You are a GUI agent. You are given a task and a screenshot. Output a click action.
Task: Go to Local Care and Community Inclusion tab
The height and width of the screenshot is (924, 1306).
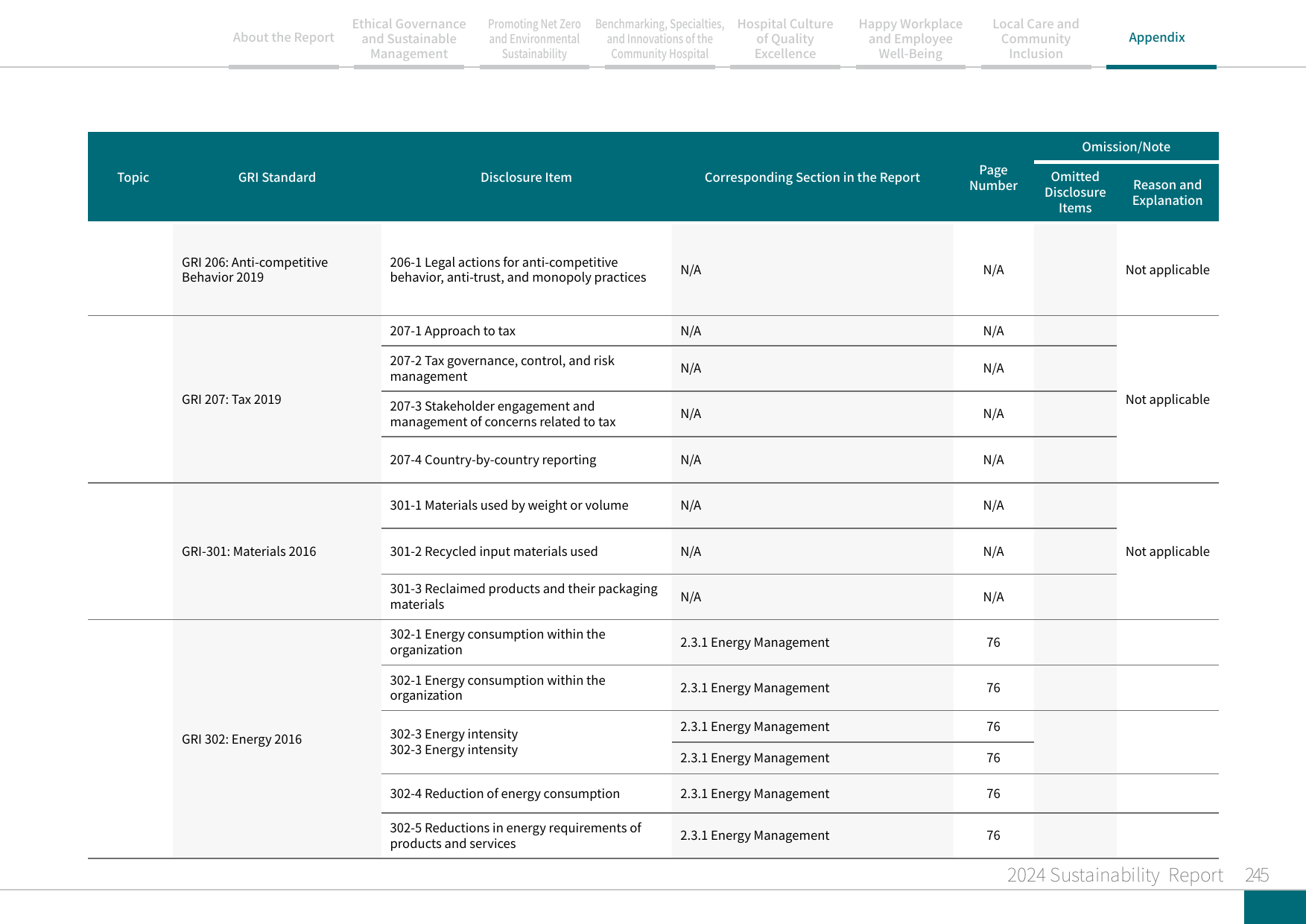1036,39
